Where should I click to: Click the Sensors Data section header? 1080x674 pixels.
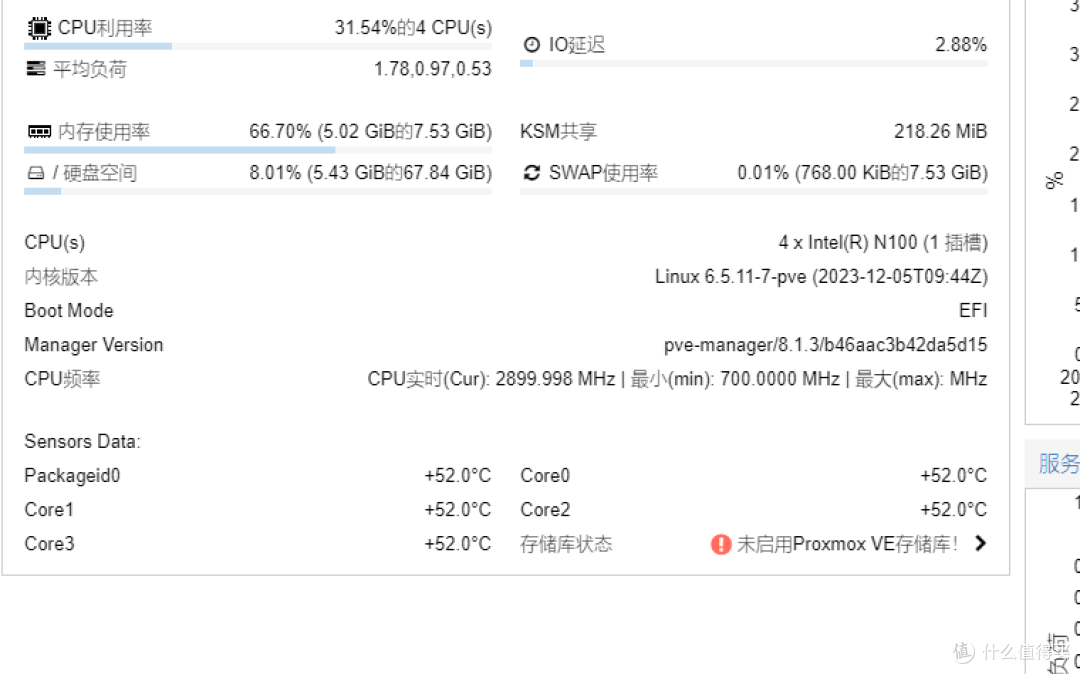coord(82,441)
